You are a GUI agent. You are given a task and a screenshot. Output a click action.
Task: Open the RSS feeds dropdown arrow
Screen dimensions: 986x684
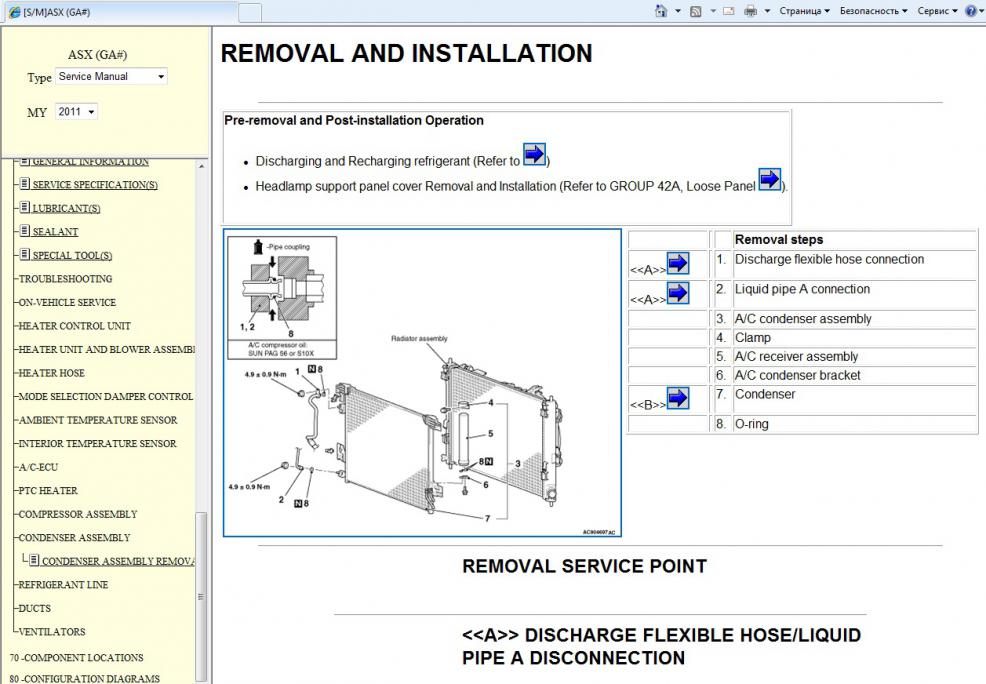712,11
